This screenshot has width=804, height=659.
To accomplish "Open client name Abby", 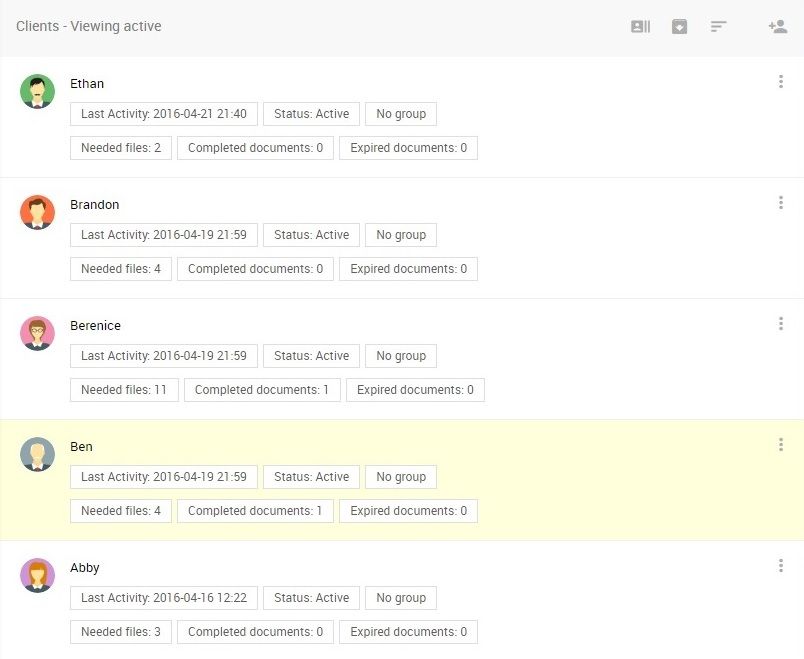I will pyautogui.click(x=85, y=568).
